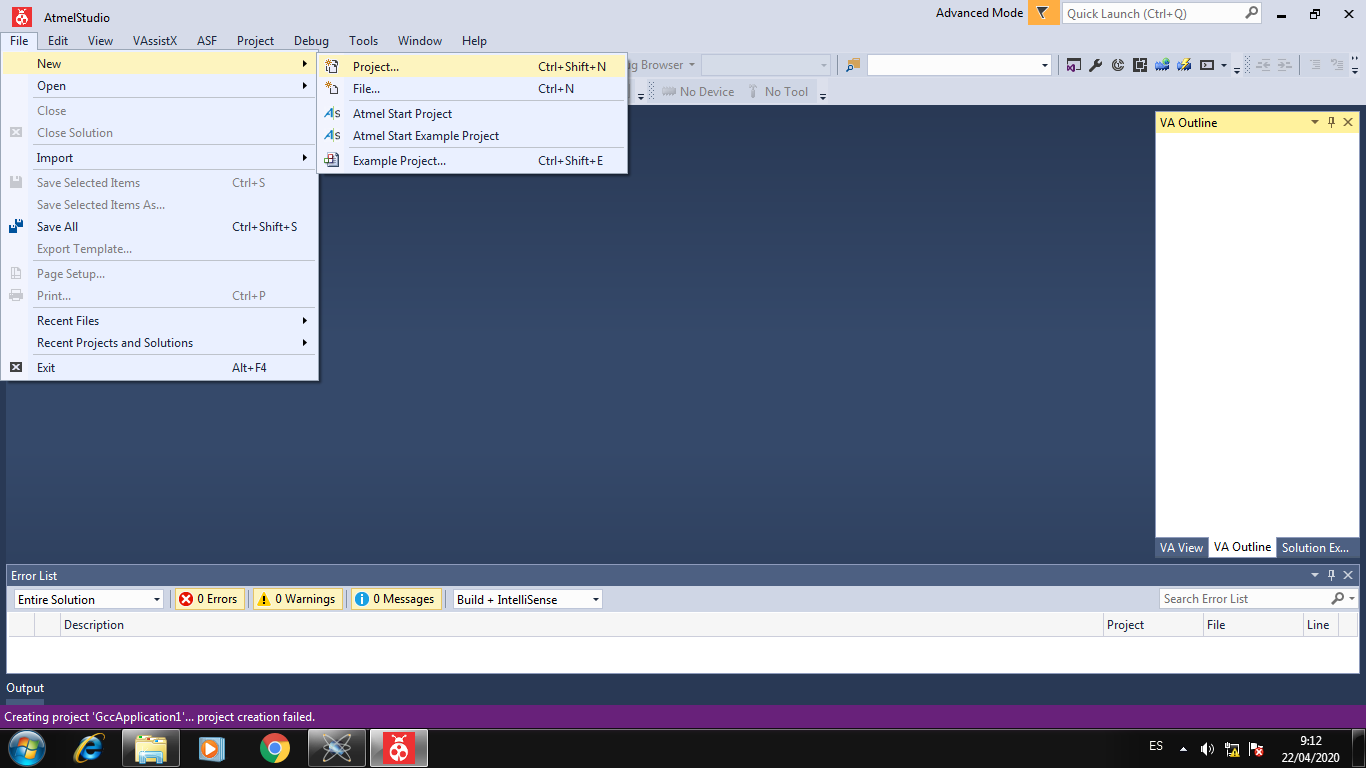Viewport: 1366px width, 768px height.
Task: Choose Save All in File menu
Action: [x=160, y=227]
